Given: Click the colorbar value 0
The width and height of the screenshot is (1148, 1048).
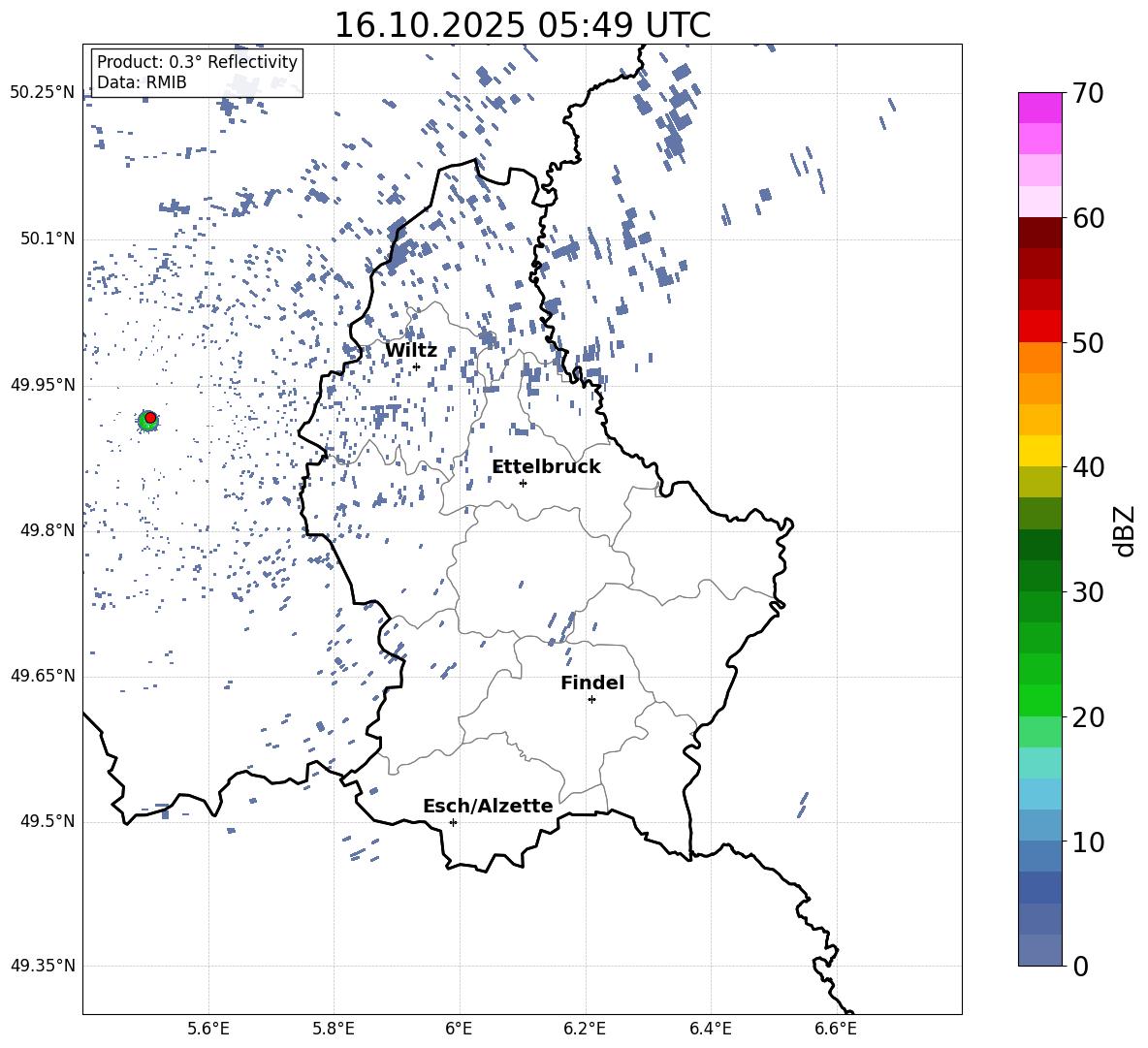Looking at the screenshot, I should point(1080,966).
